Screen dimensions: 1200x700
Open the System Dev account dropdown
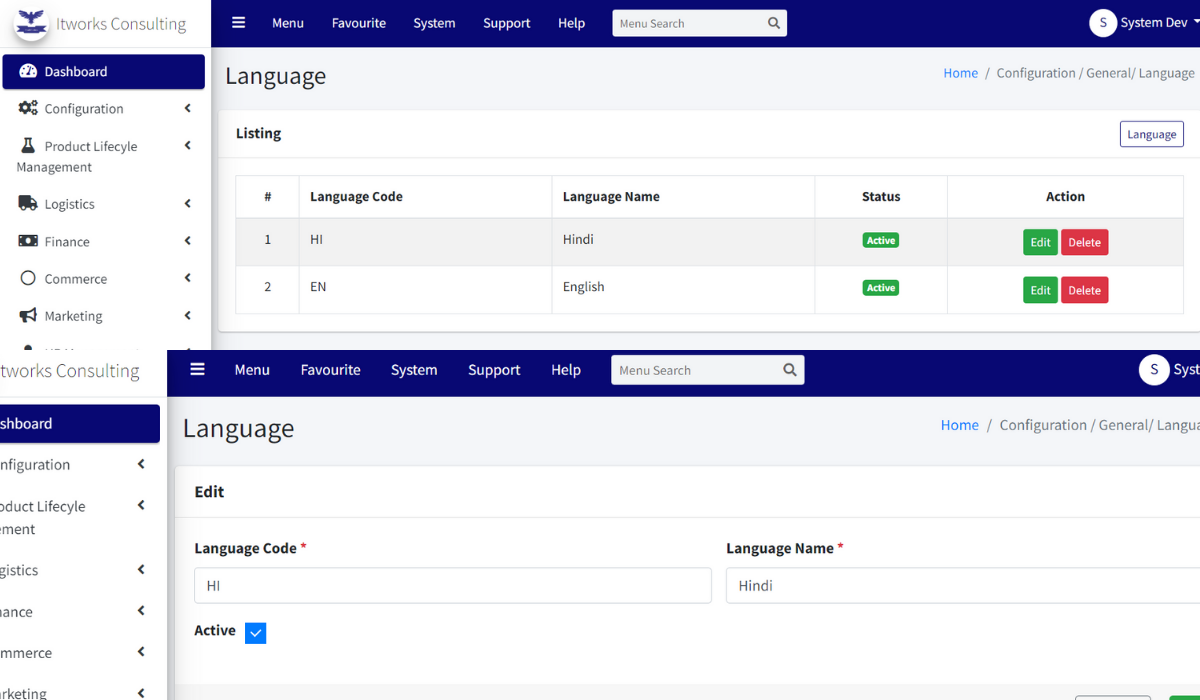[x=1147, y=22]
